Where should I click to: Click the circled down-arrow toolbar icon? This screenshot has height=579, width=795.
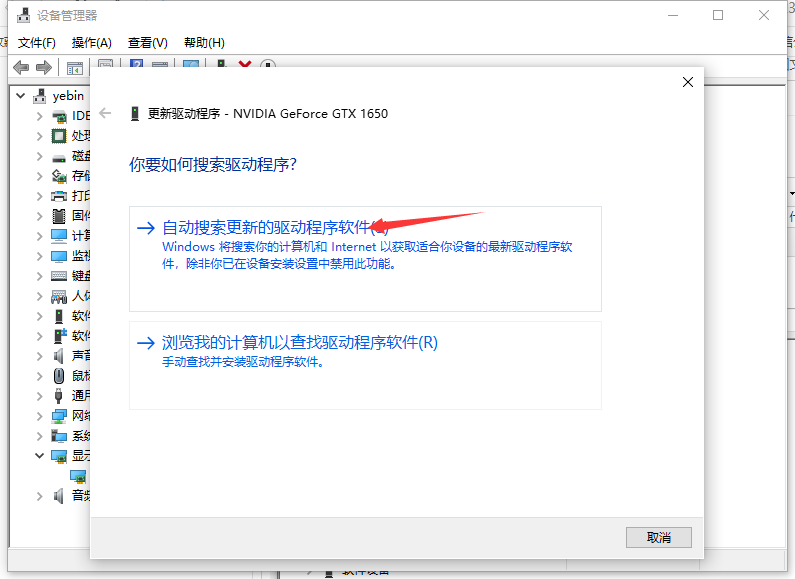tap(267, 67)
